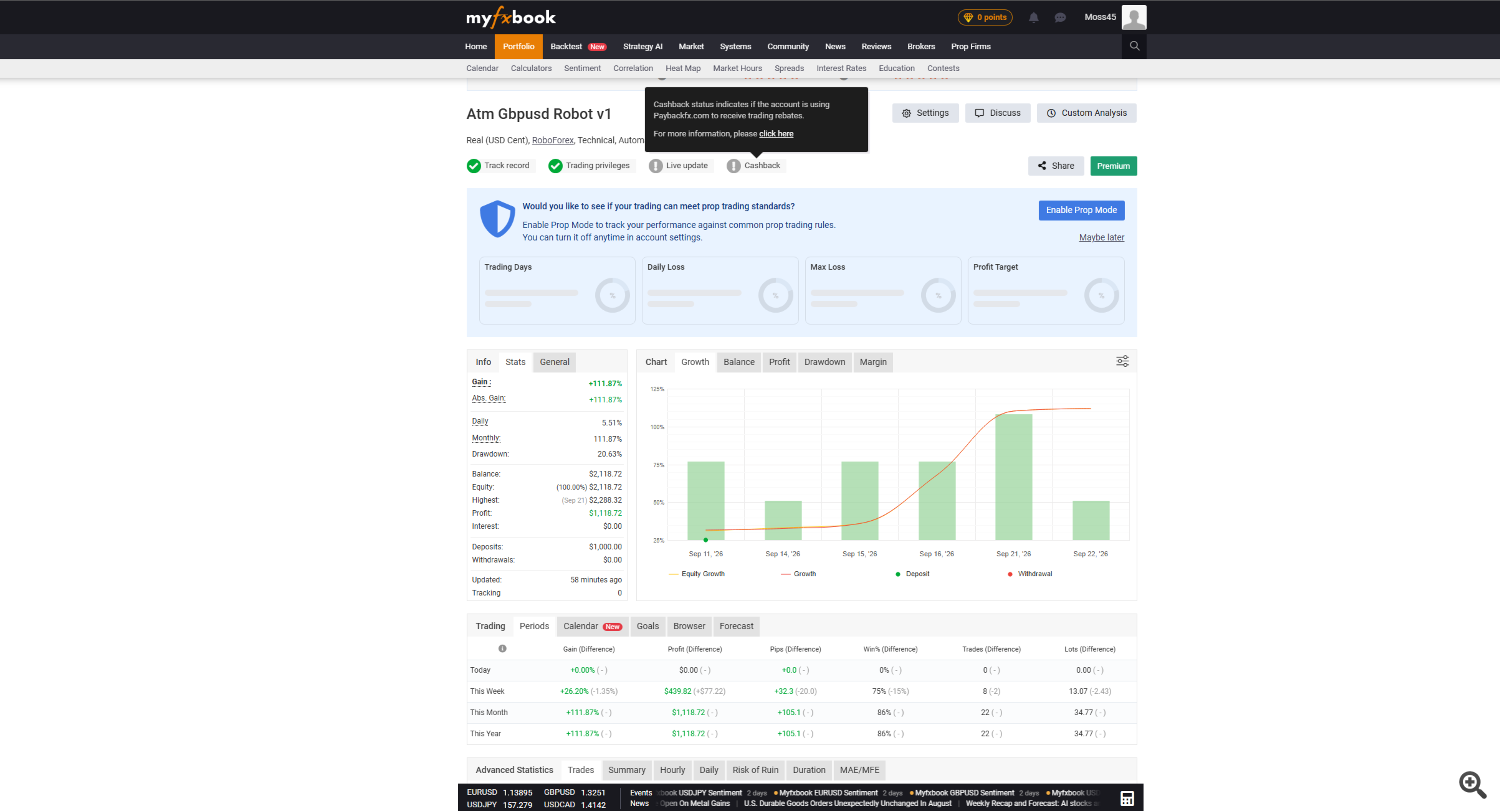Viewport: 1500px width, 811px height.
Task: Switch to the Calendar trading tab
Action: (x=592, y=626)
